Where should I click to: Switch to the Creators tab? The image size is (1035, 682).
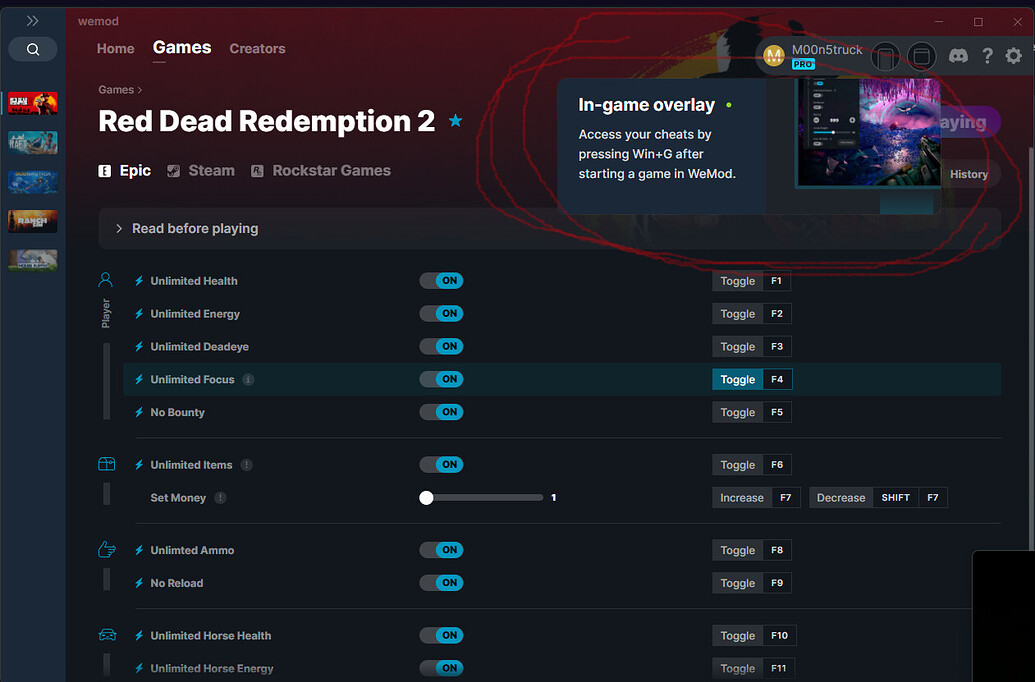257,48
